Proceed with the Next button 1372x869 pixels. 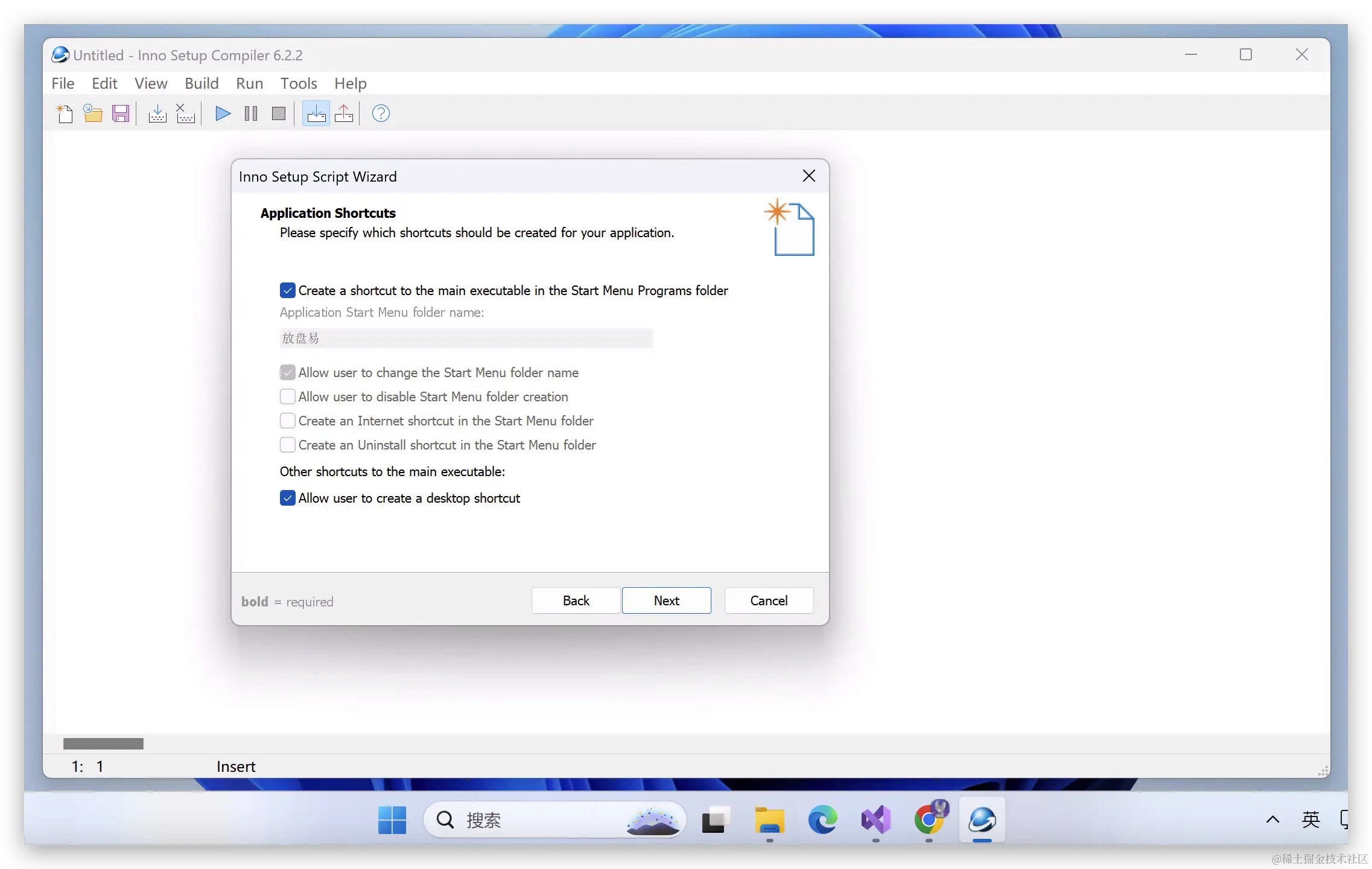coord(666,600)
